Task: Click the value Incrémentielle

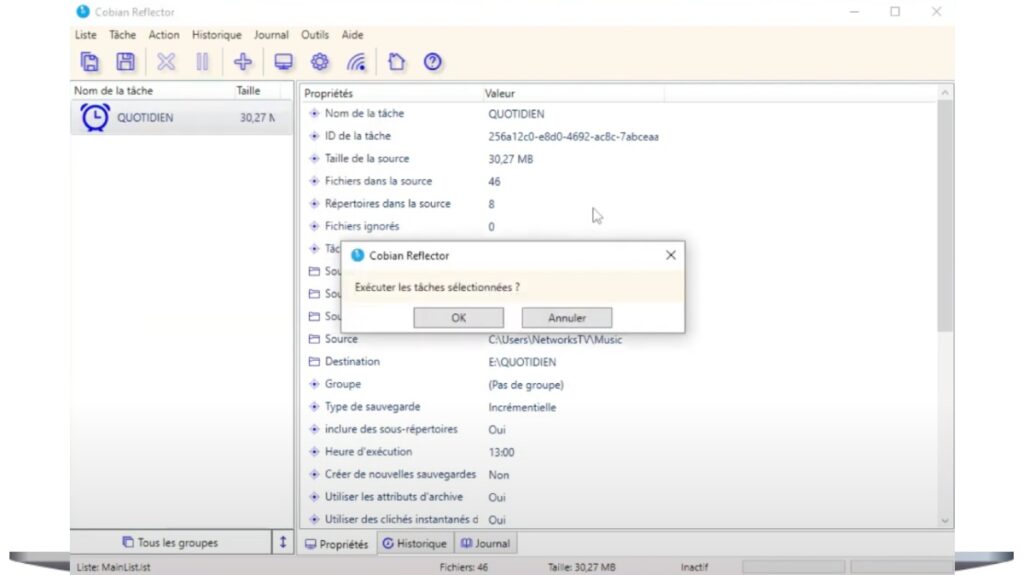Action: point(522,407)
